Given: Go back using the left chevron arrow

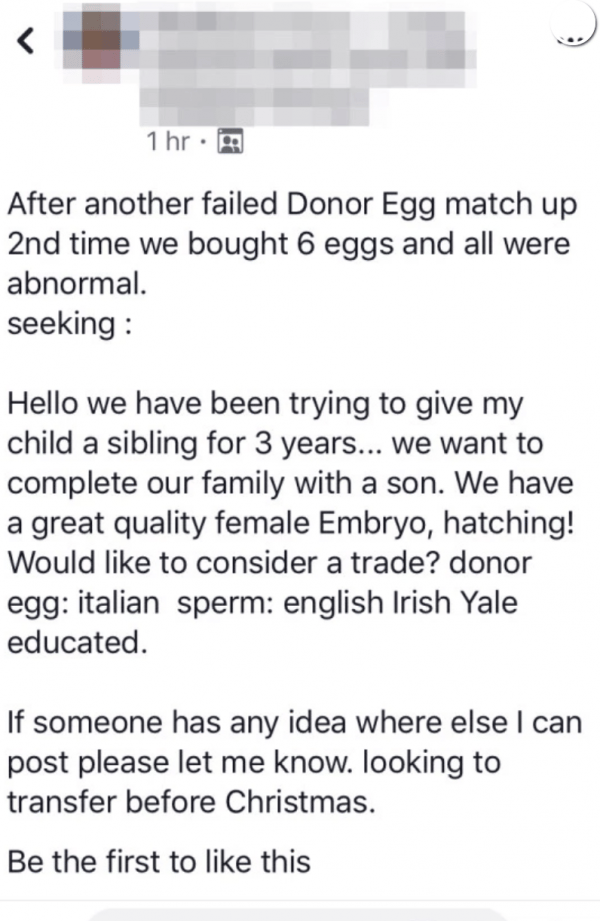Looking at the screenshot, I should 24,41.
